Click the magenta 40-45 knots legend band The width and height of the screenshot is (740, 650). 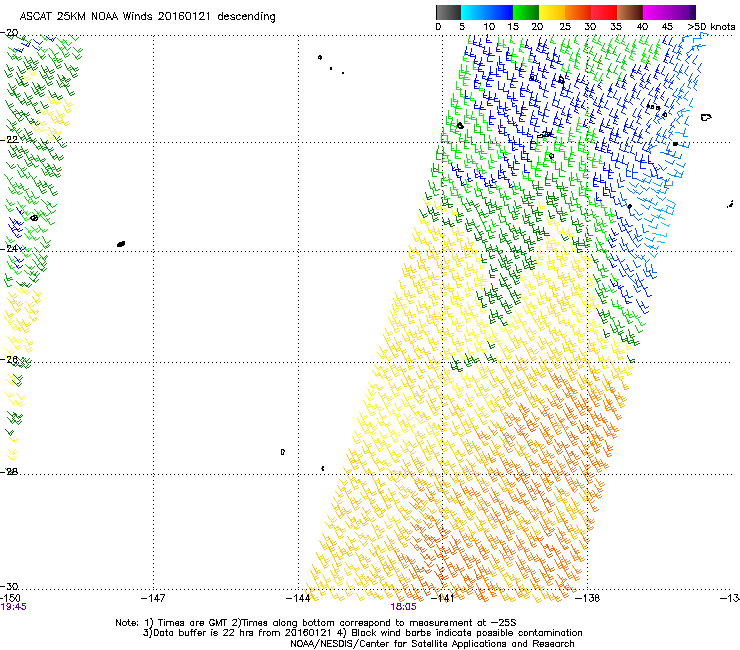[x=656, y=12]
